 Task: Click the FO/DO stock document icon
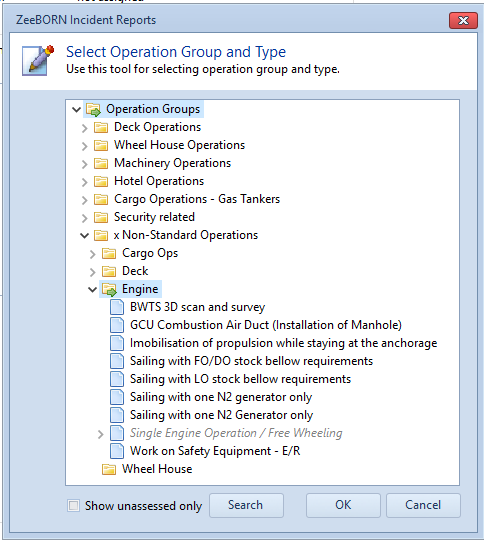pyautogui.click(x=117, y=361)
